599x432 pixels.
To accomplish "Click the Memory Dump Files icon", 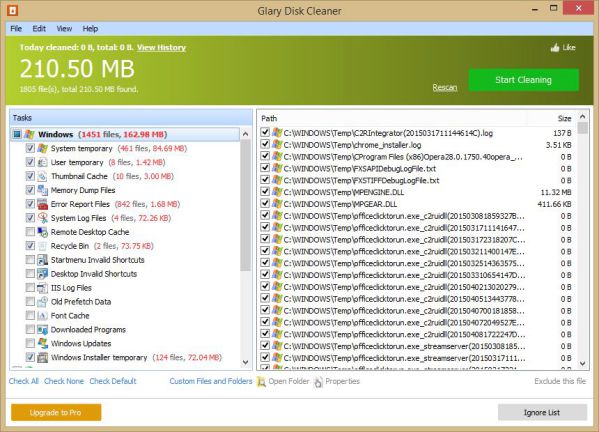I will pyautogui.click(x=42, y=190).
